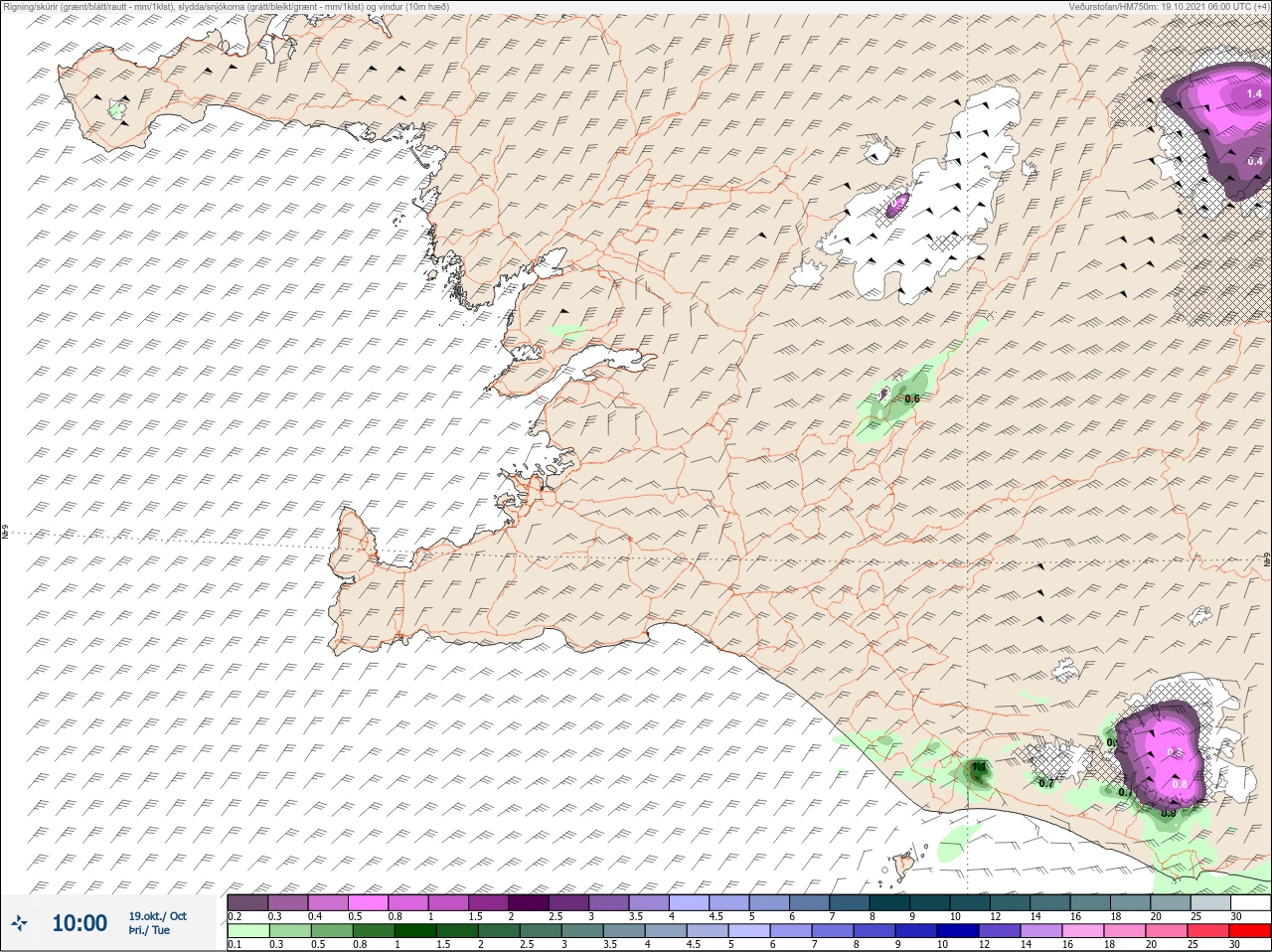Click the dark mauve 0.2 legend swatch
The height and width of the screenshot is (952, 1272).
[247, 902]
